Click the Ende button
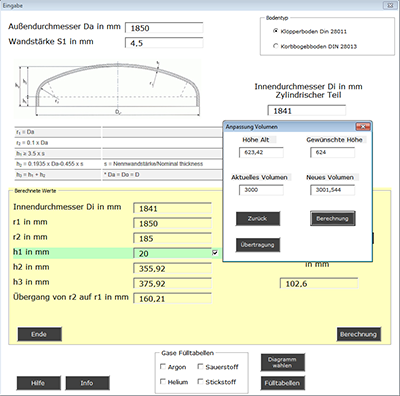Image resolution: width=400 pixels, height=396 pixels. [x=39, y=334]
